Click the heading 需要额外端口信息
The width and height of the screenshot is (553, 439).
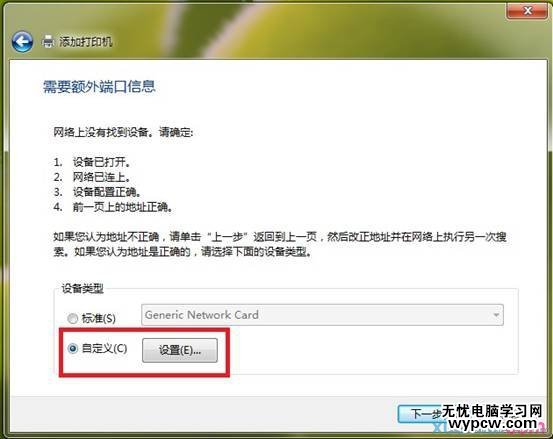pos(99,87)
